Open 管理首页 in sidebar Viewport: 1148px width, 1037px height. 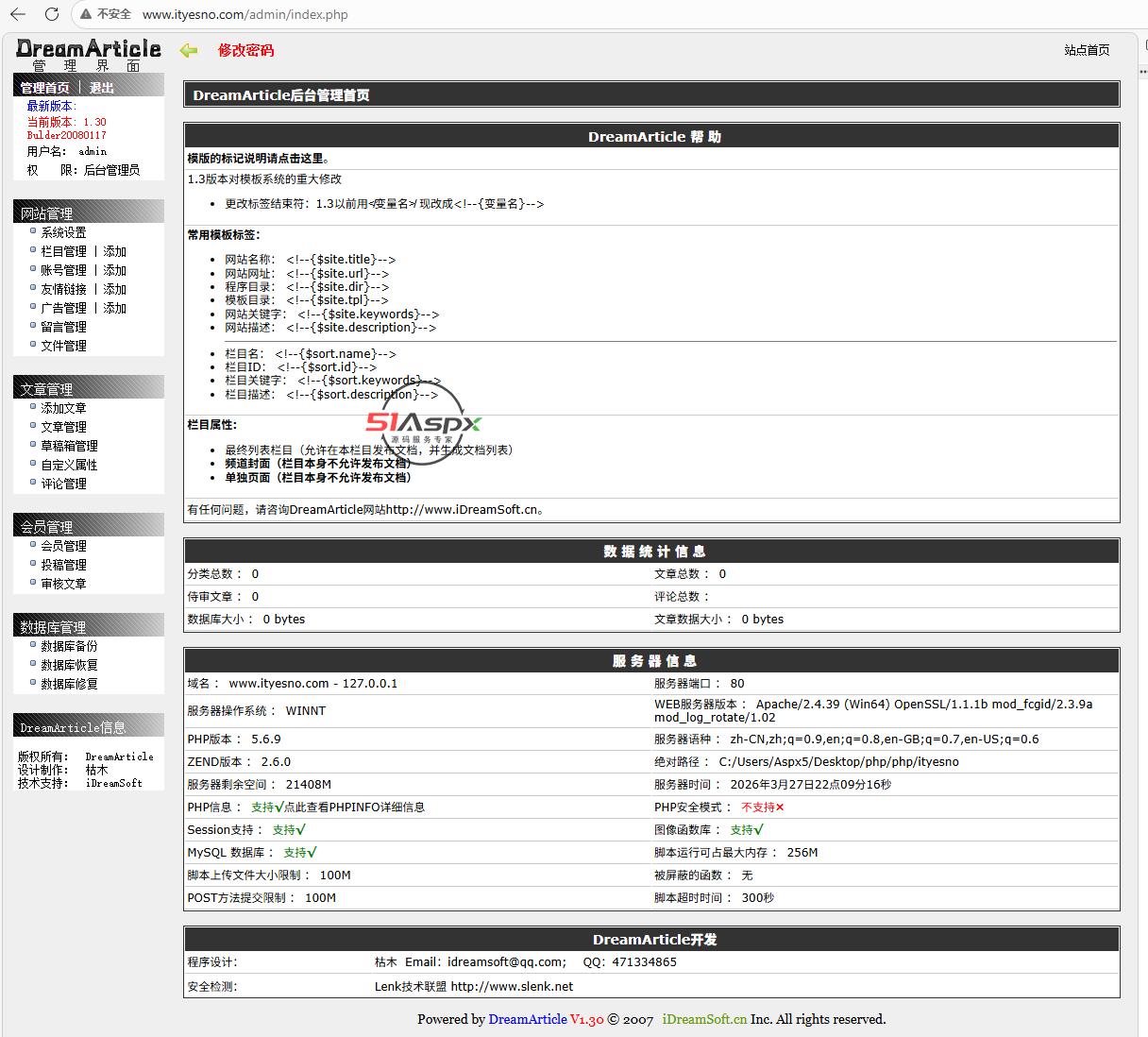pos(44,88)
